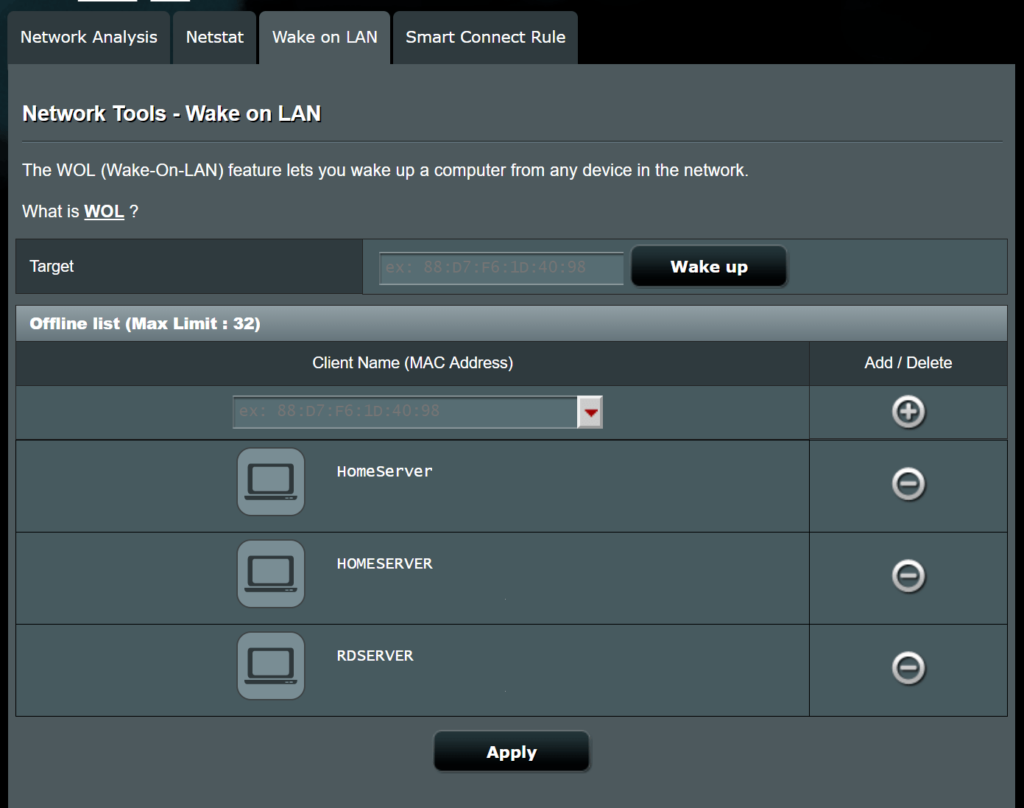
Task: Go to the Smart Connect Rule tab
Action: click(485, 38)
